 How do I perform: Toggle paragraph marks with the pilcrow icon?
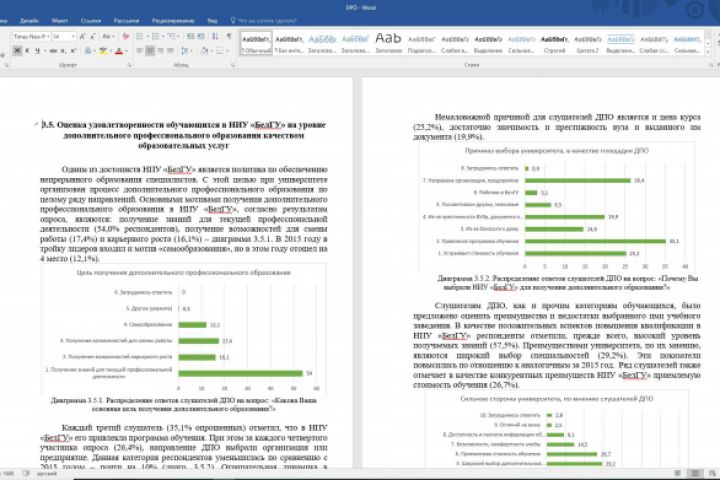point(229,36)
